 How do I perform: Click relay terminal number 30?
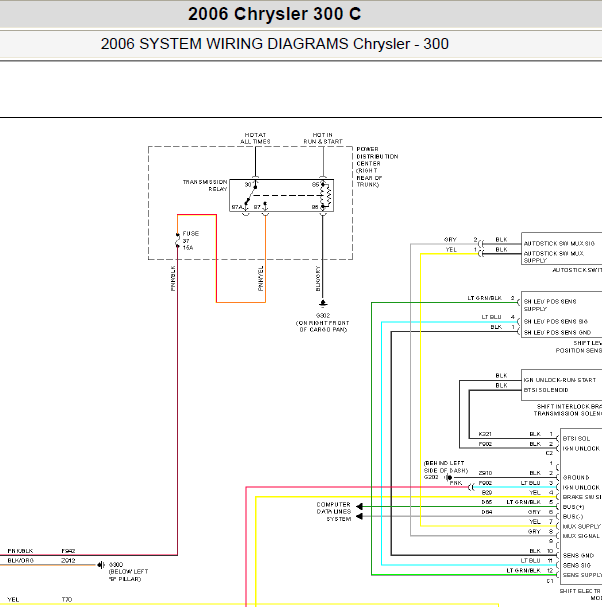coord(248,185)
